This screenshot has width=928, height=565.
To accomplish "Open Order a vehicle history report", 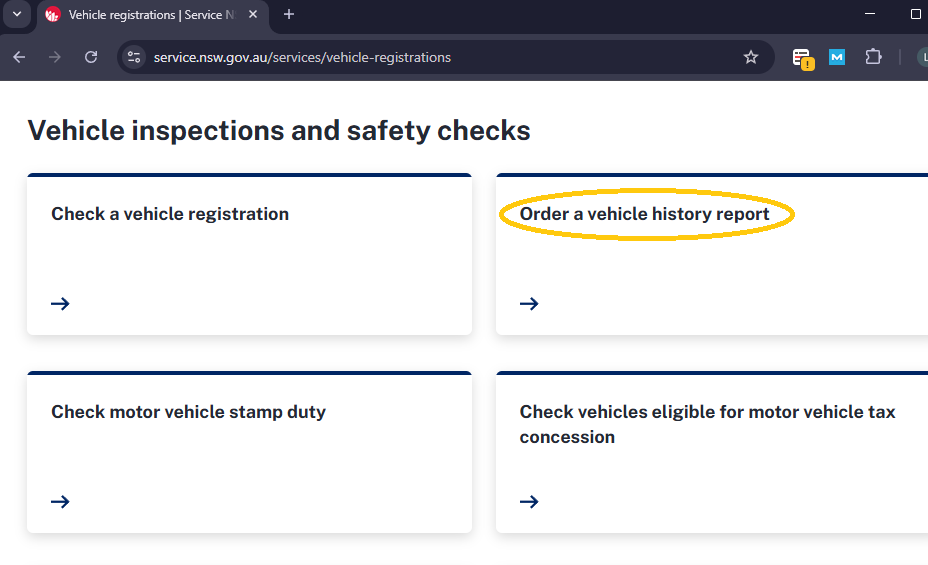I will pyautogui.click(x=644, y=214).
